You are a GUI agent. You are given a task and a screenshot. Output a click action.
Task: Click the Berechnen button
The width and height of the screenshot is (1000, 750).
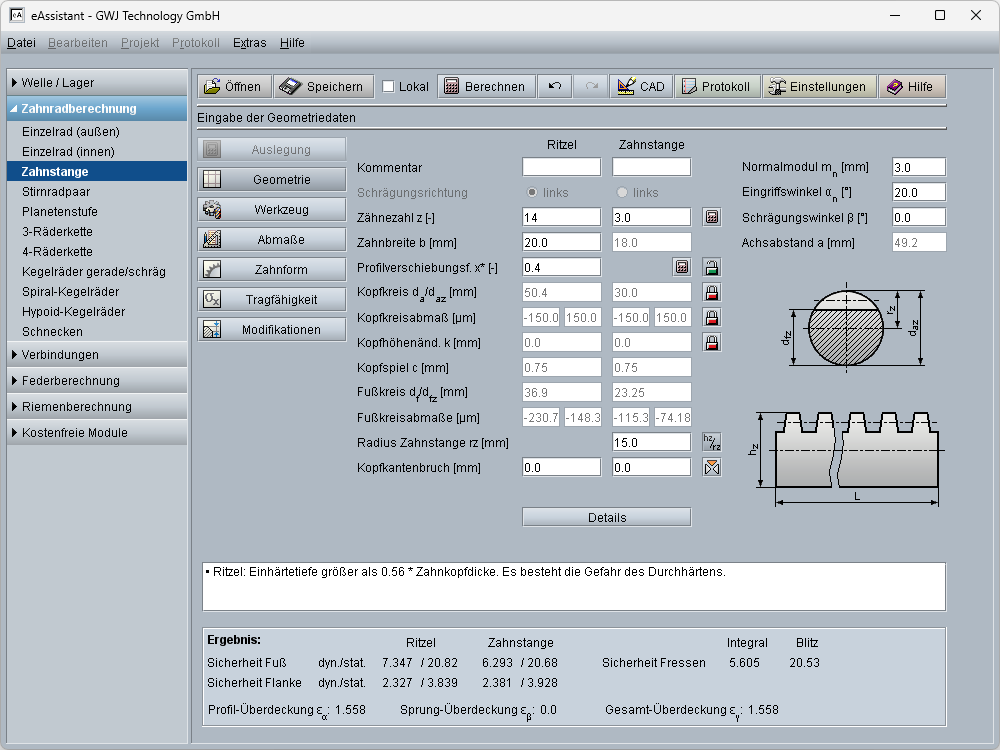pyautogui.click(x=485, y=87)
